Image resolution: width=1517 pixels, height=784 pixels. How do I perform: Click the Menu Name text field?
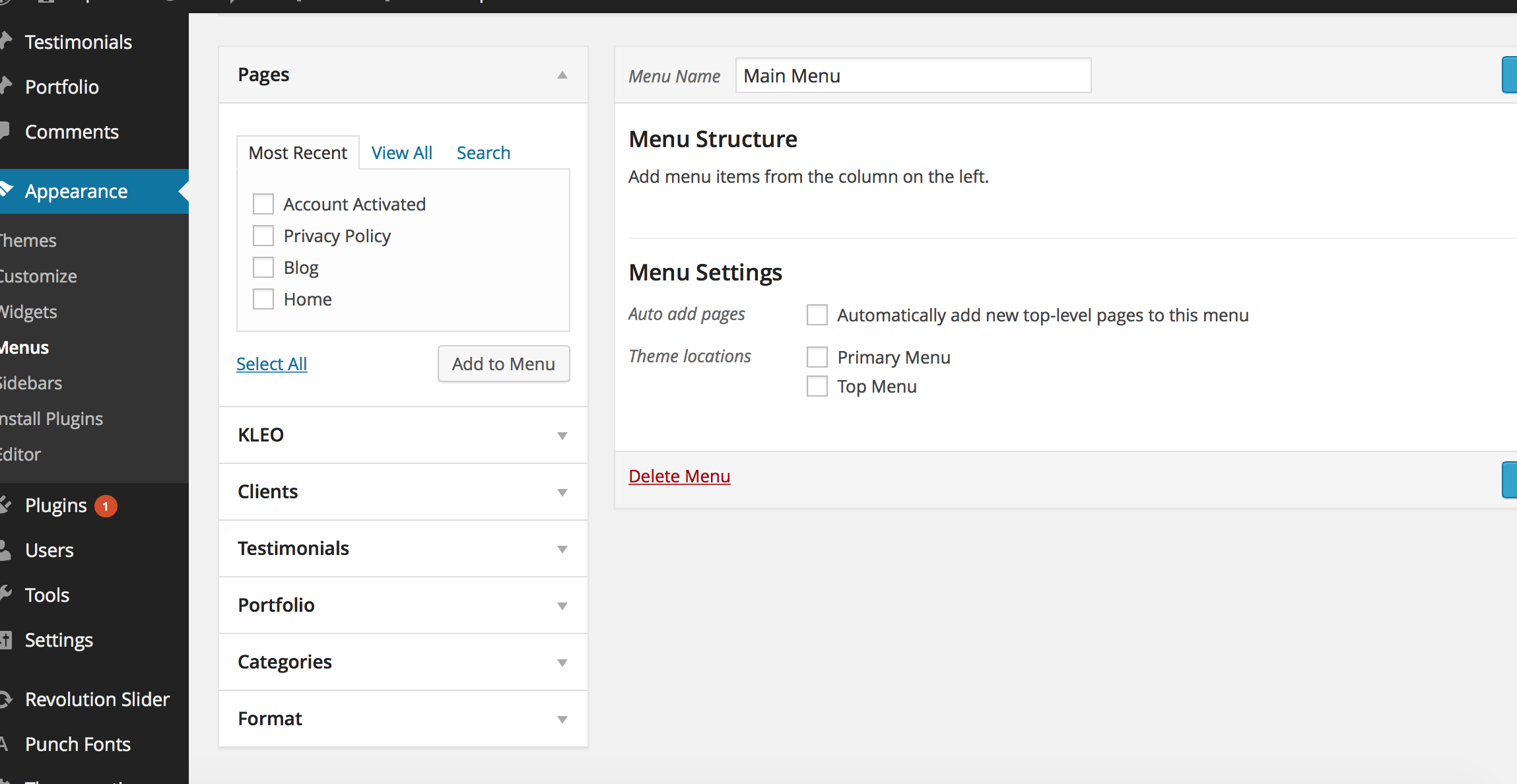coord(913,76)
